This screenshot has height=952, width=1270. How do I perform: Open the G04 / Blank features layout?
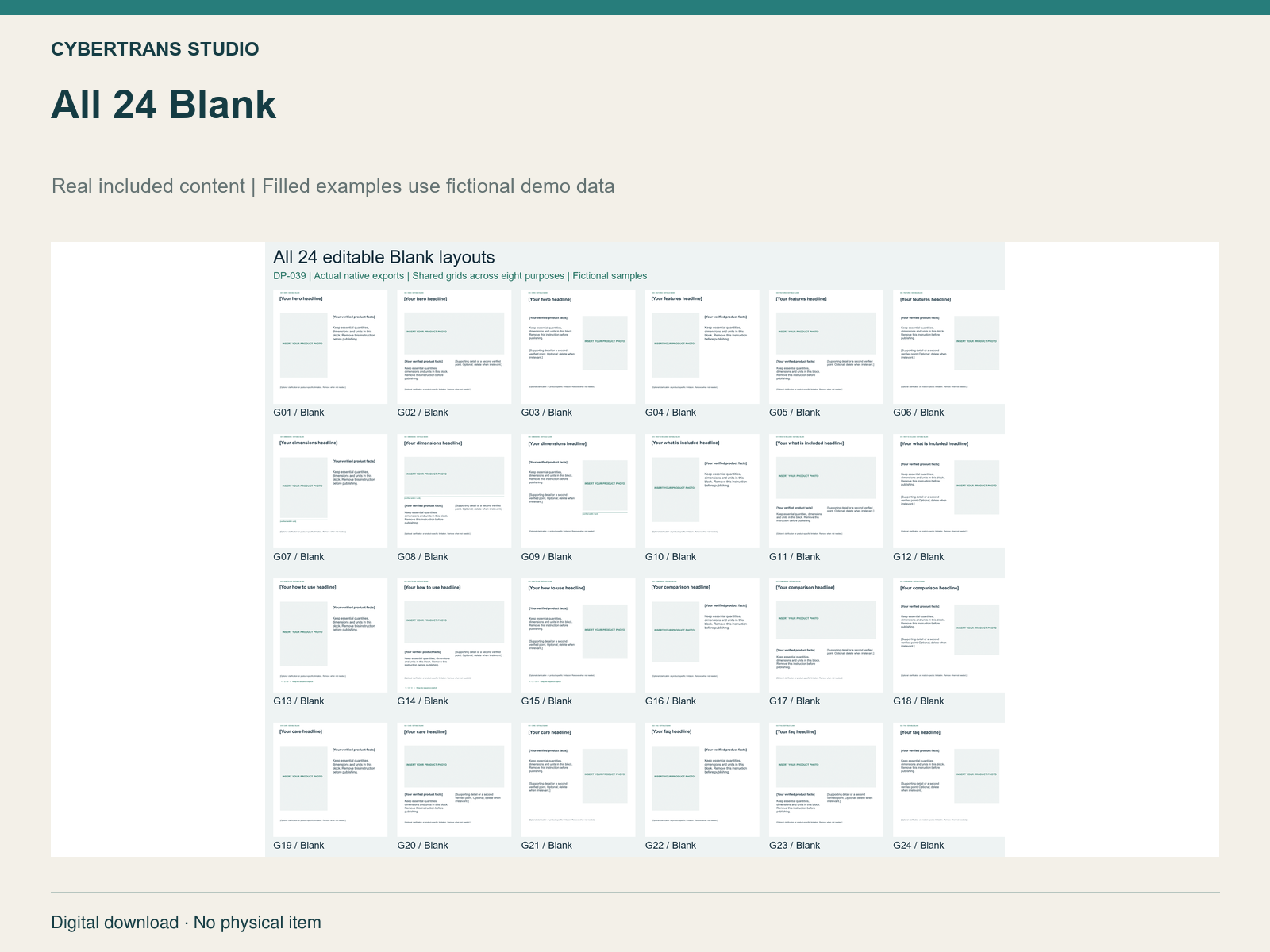coord(702,347)
